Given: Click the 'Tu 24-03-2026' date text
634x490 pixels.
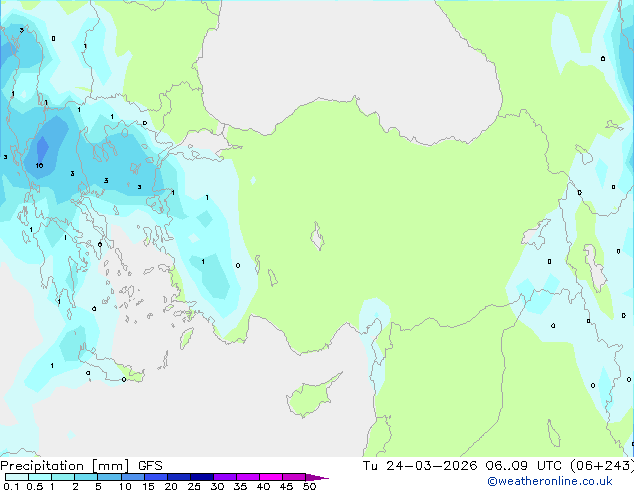Looking at the screenshot, I should [x=420, y=466].
